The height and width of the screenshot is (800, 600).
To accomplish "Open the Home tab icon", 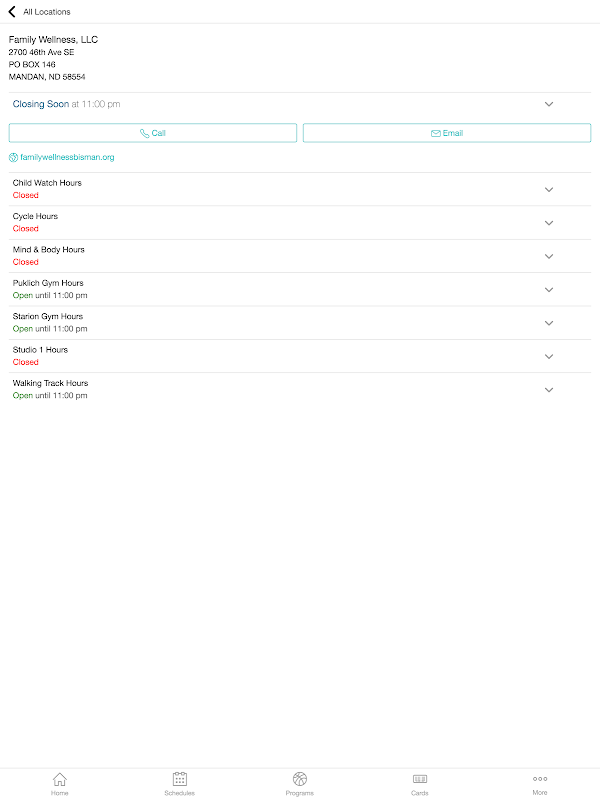I will coord(60,779).
